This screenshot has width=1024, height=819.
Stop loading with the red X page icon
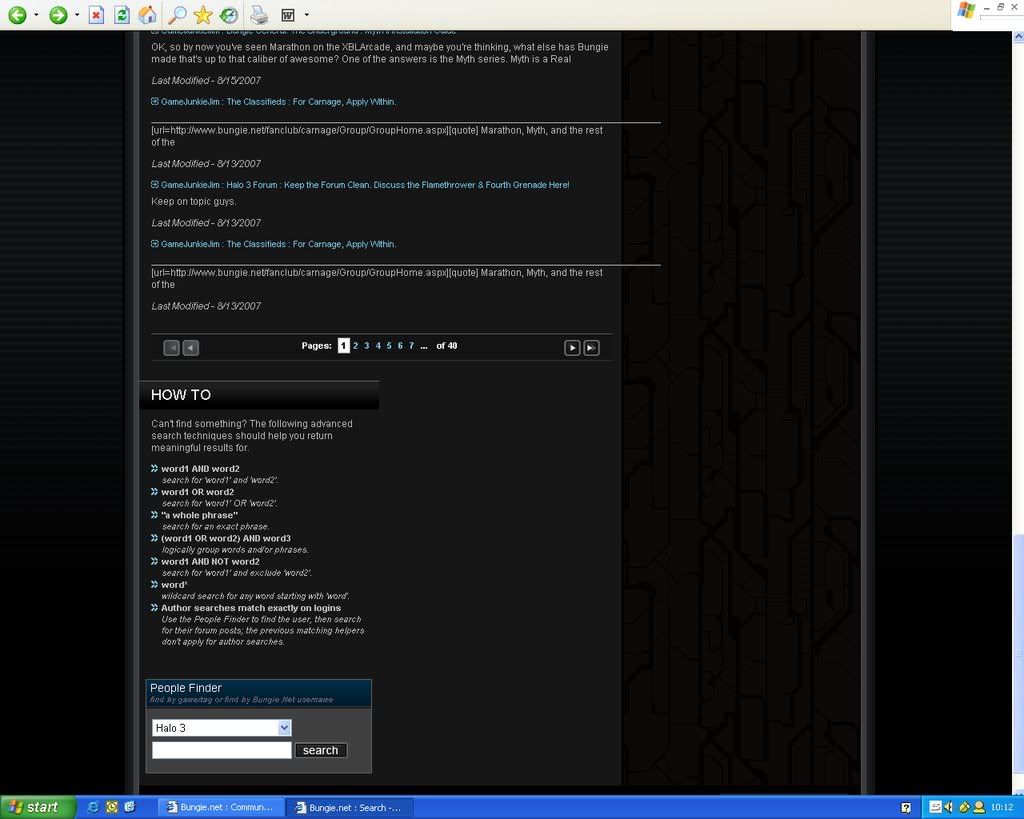pyautogui.click(x=96, y=15)
